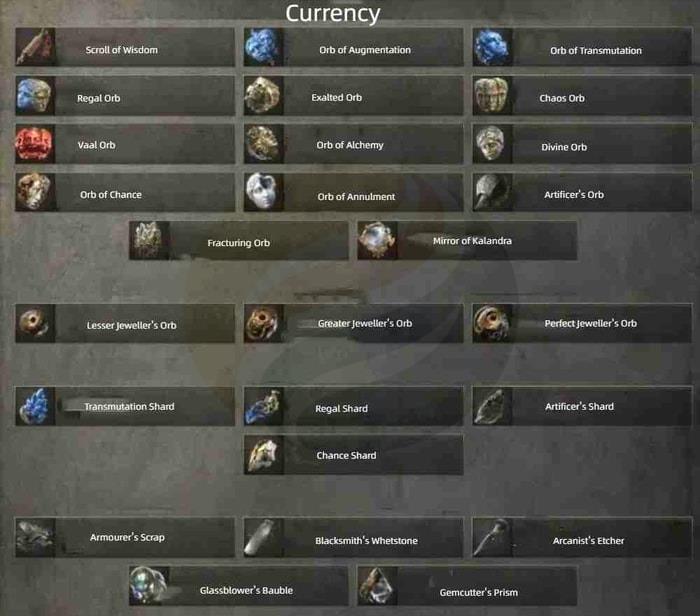The height and width of the screenshot is (616, 700).
Task: Select the Orb of Annulment icon
Action: [x=264, y=192]
